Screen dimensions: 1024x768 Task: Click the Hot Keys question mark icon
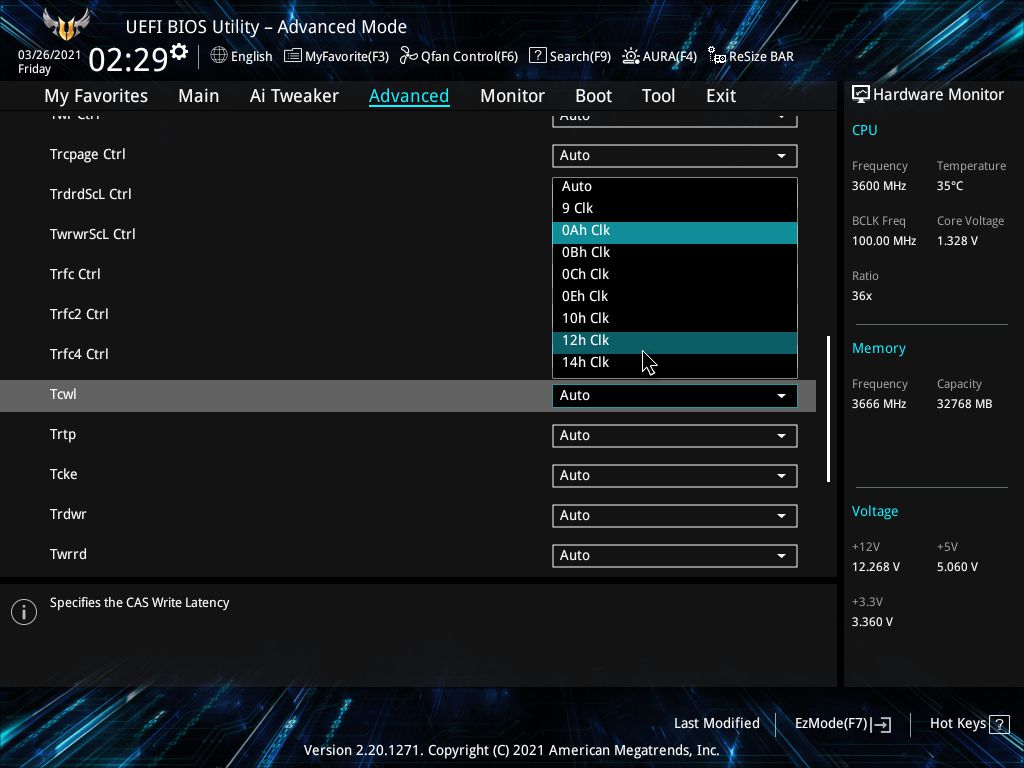tap(999, 724)
